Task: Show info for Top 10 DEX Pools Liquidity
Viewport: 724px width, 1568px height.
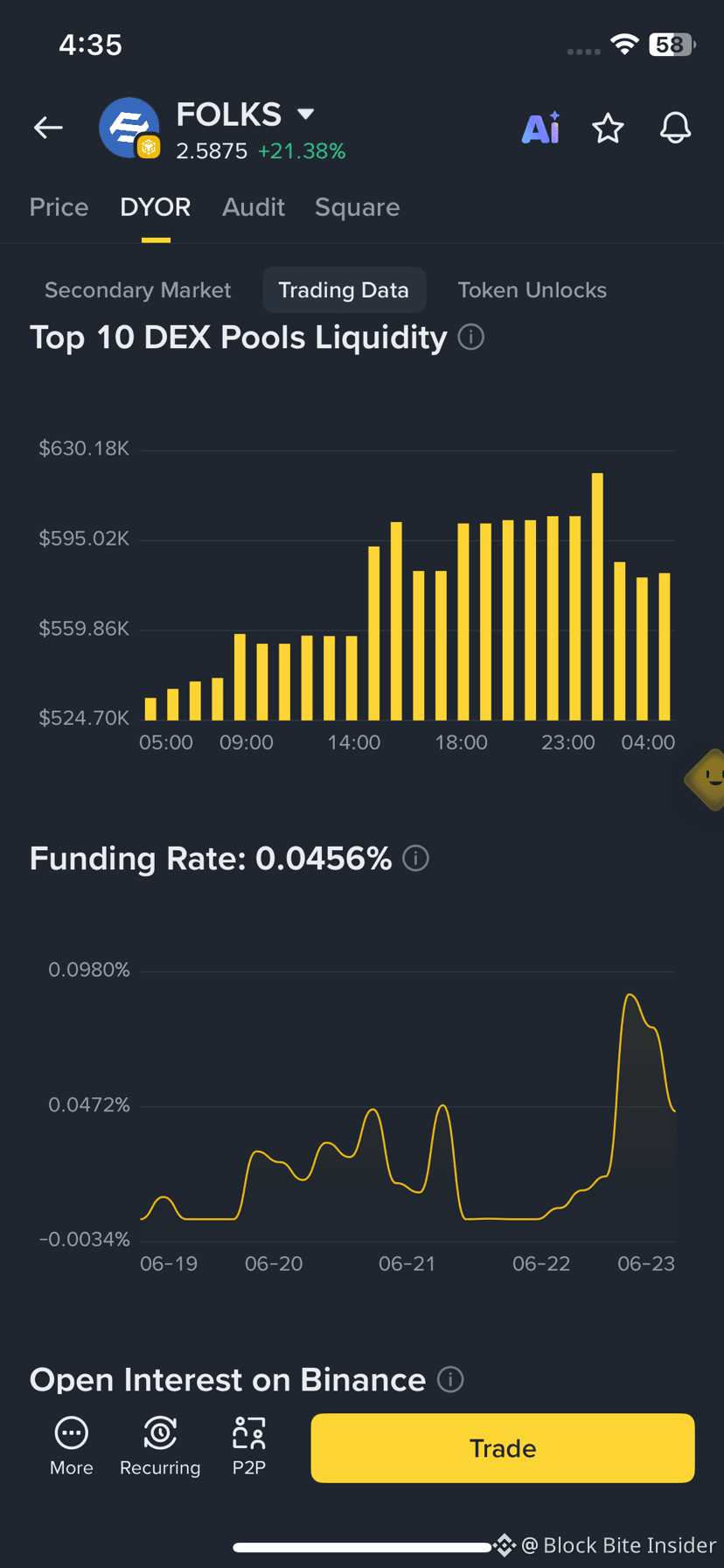Action: tap(471, 337)
